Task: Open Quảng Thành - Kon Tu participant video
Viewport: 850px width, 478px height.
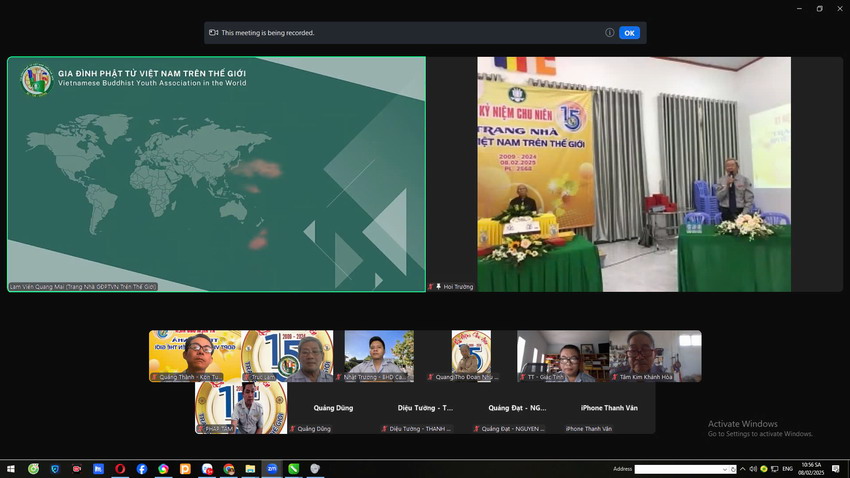Action: point(195,356)
